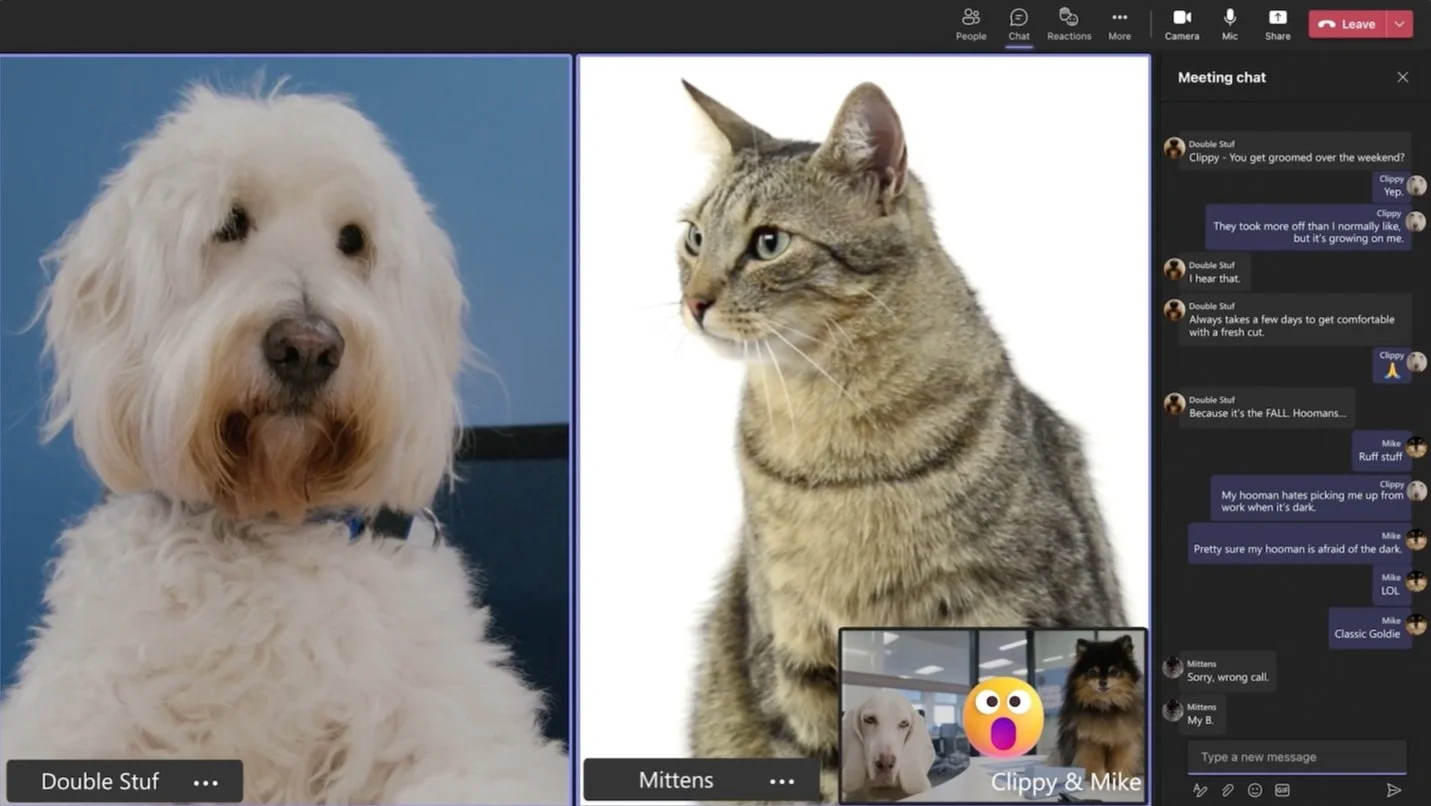Expand the Leave options dropdown arrow
Image resolution: width=1431 pixels, height=806 pixels.
pos(1399,24)
